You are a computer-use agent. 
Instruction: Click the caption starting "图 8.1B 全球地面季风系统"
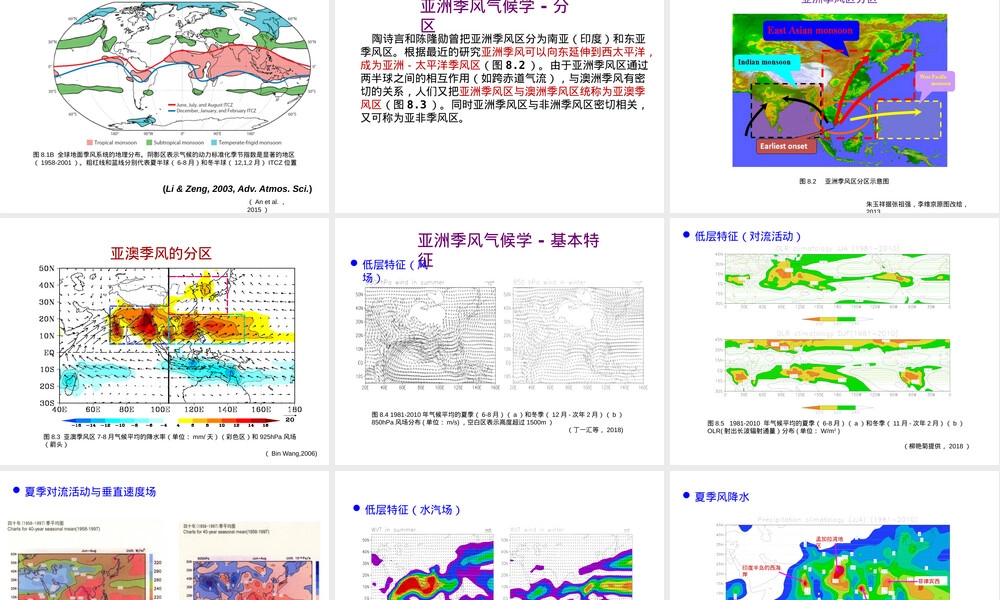point(165,158)
